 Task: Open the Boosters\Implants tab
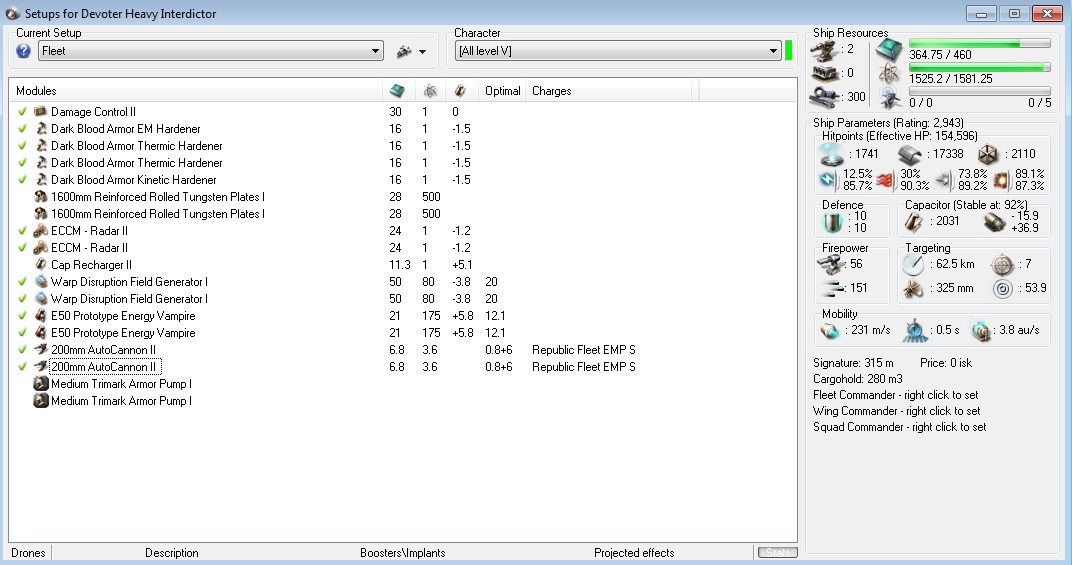click(x=403, y=553)
